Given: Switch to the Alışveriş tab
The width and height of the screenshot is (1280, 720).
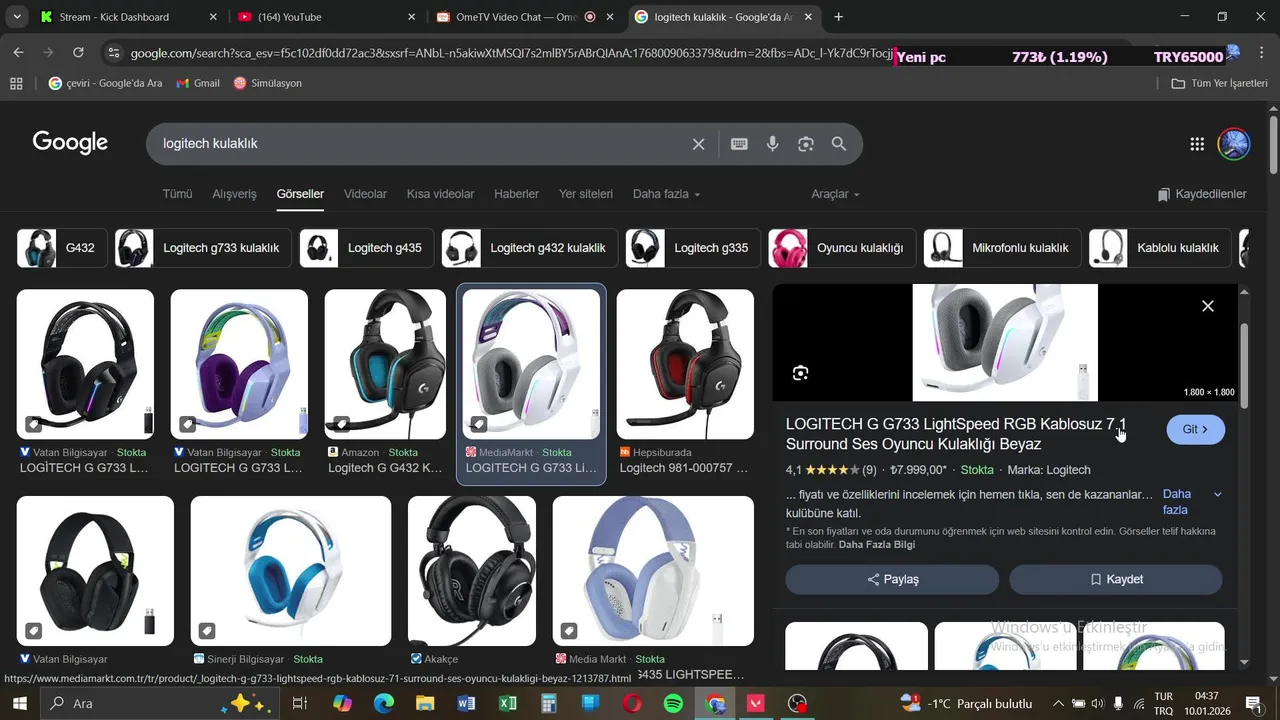Looking at the screenshot, I should 234,194.
